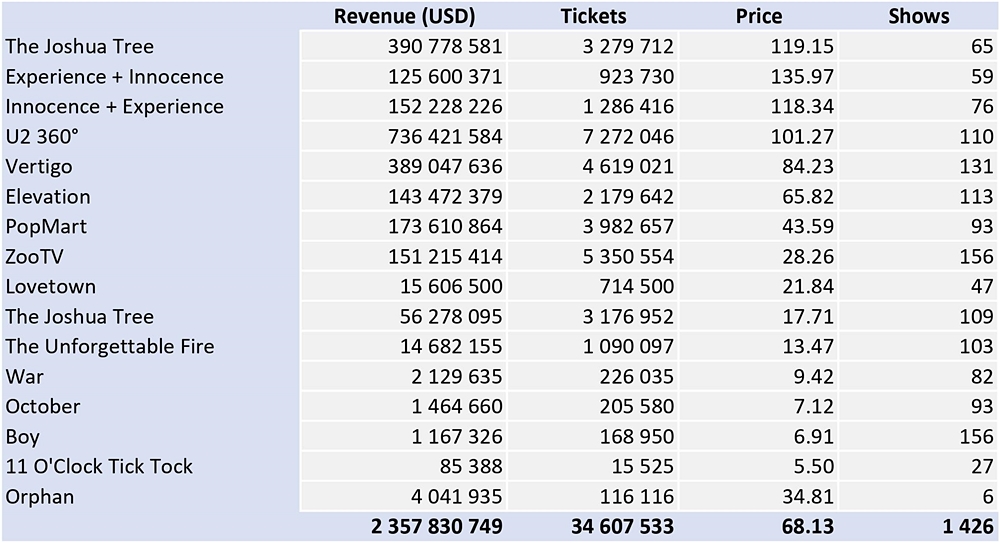Select revenue cell 15 606 500
This screenshot has height=543, width=1000.
point(403,286)
